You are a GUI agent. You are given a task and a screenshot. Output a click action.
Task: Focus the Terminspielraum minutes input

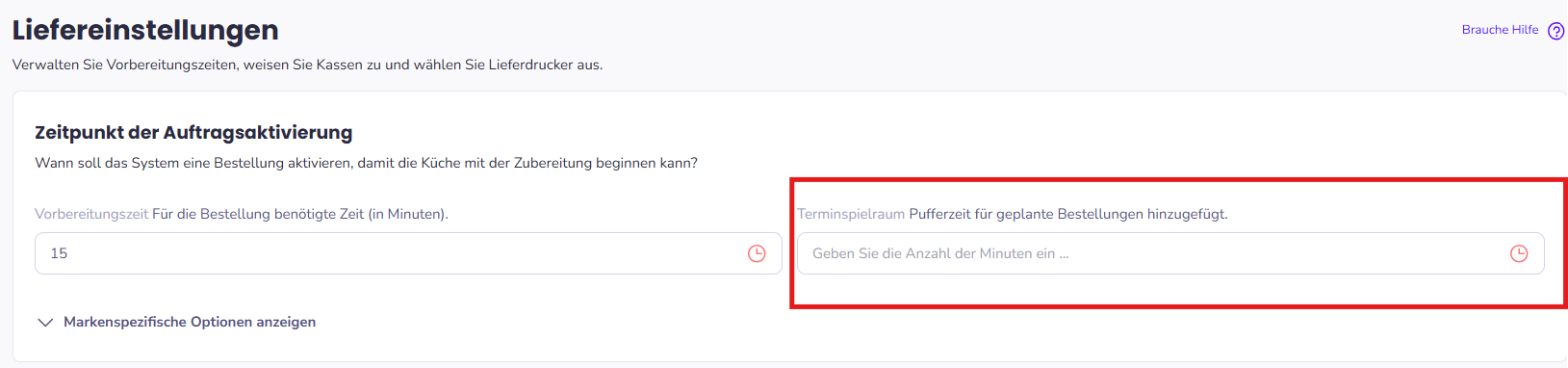tap(1170, 253)
